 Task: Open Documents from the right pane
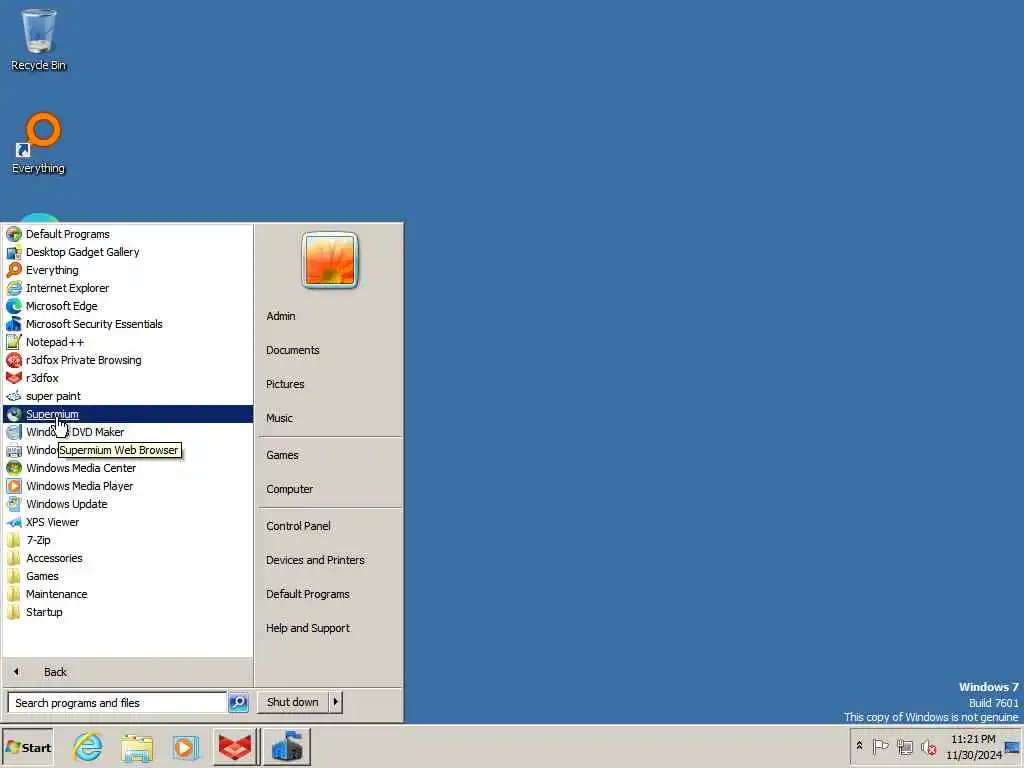click(330, 350)
